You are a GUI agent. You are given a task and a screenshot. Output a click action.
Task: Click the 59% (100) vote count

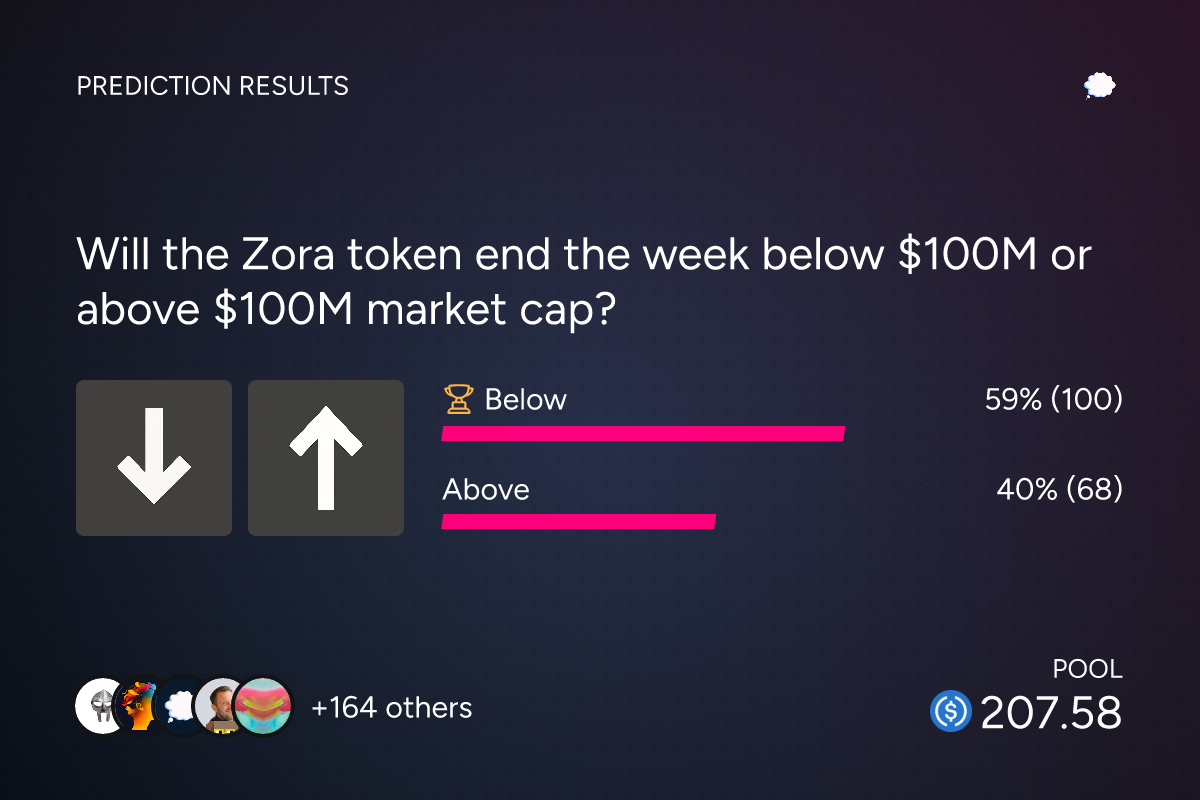point(1054,400)
